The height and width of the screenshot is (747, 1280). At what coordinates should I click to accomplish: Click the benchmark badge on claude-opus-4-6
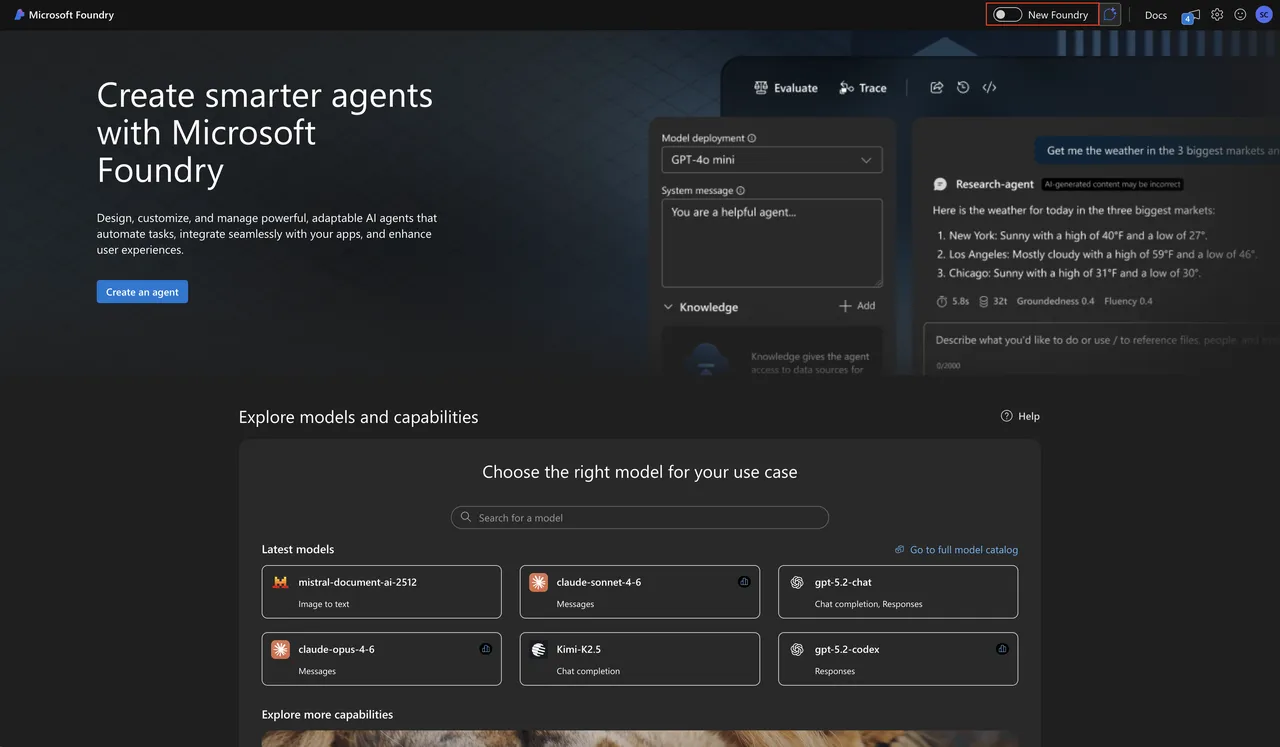click(486, 648)
